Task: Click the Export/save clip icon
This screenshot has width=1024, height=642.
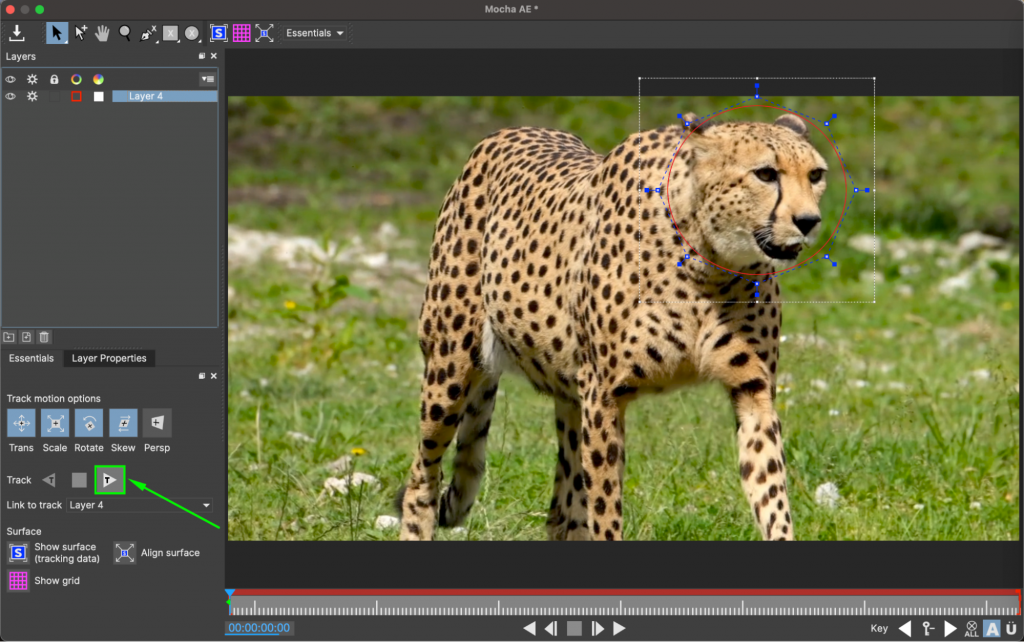Action: pyautogui.click(x=17, y=32)
